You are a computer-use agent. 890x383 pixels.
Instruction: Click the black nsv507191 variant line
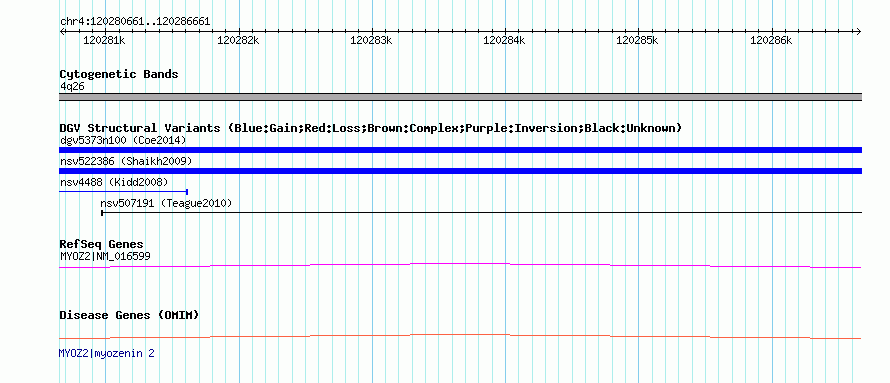click(x=481, y=213)
